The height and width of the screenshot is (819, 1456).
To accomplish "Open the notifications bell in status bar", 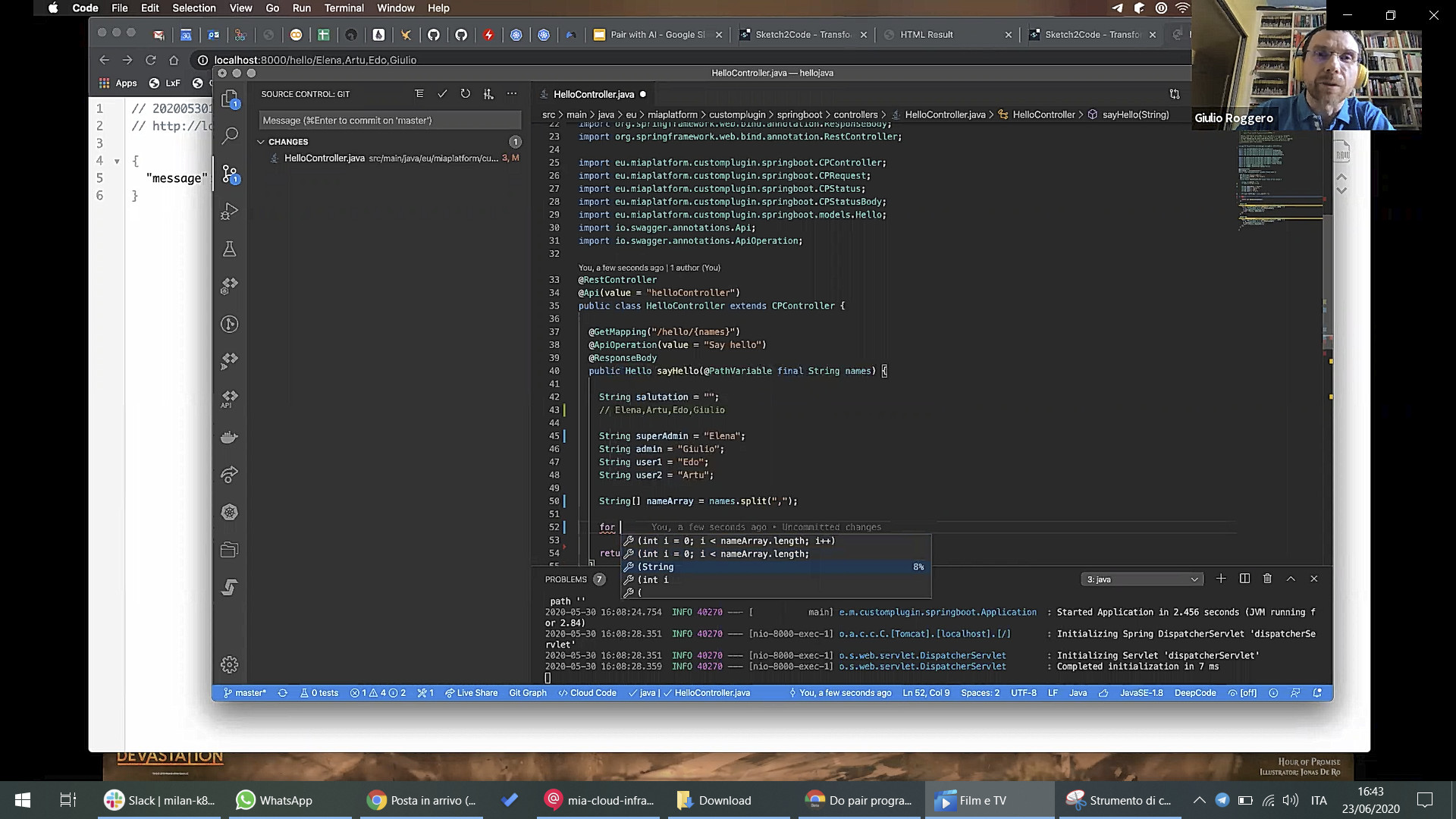I will tap(1317, 693).
